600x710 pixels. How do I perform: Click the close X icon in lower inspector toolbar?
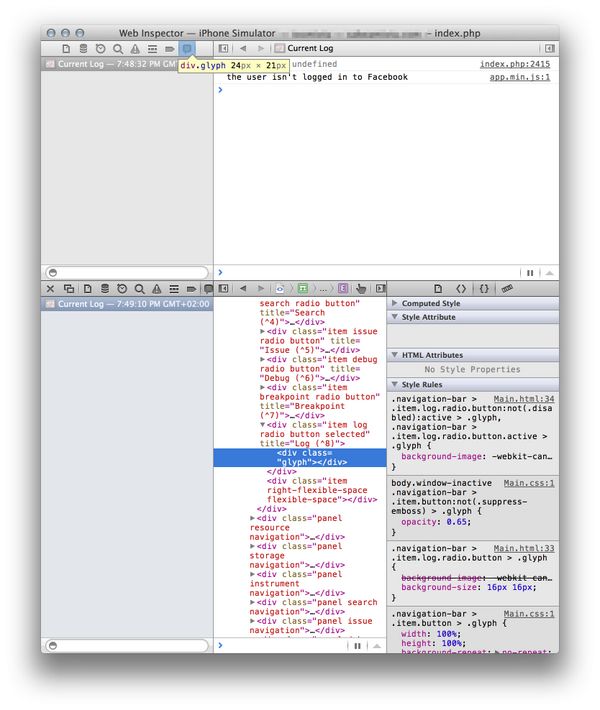[50, 288]
